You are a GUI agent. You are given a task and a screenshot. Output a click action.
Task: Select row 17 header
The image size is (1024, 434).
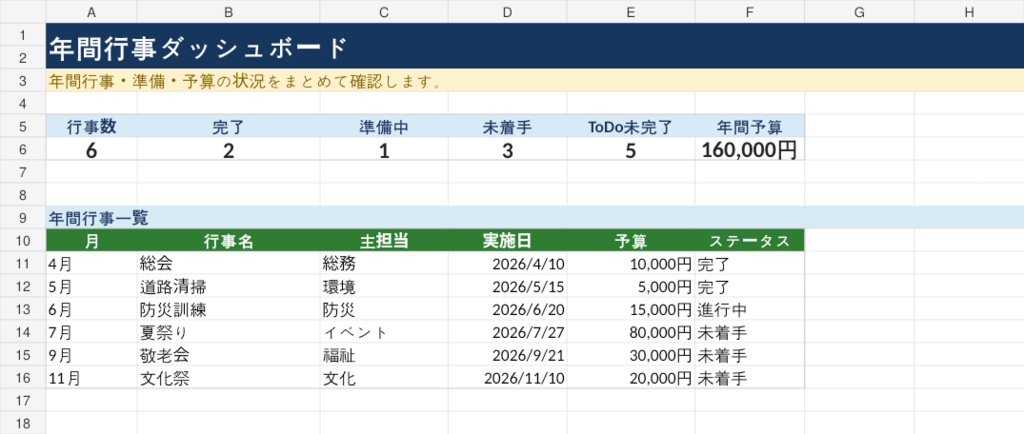(23, 400)
